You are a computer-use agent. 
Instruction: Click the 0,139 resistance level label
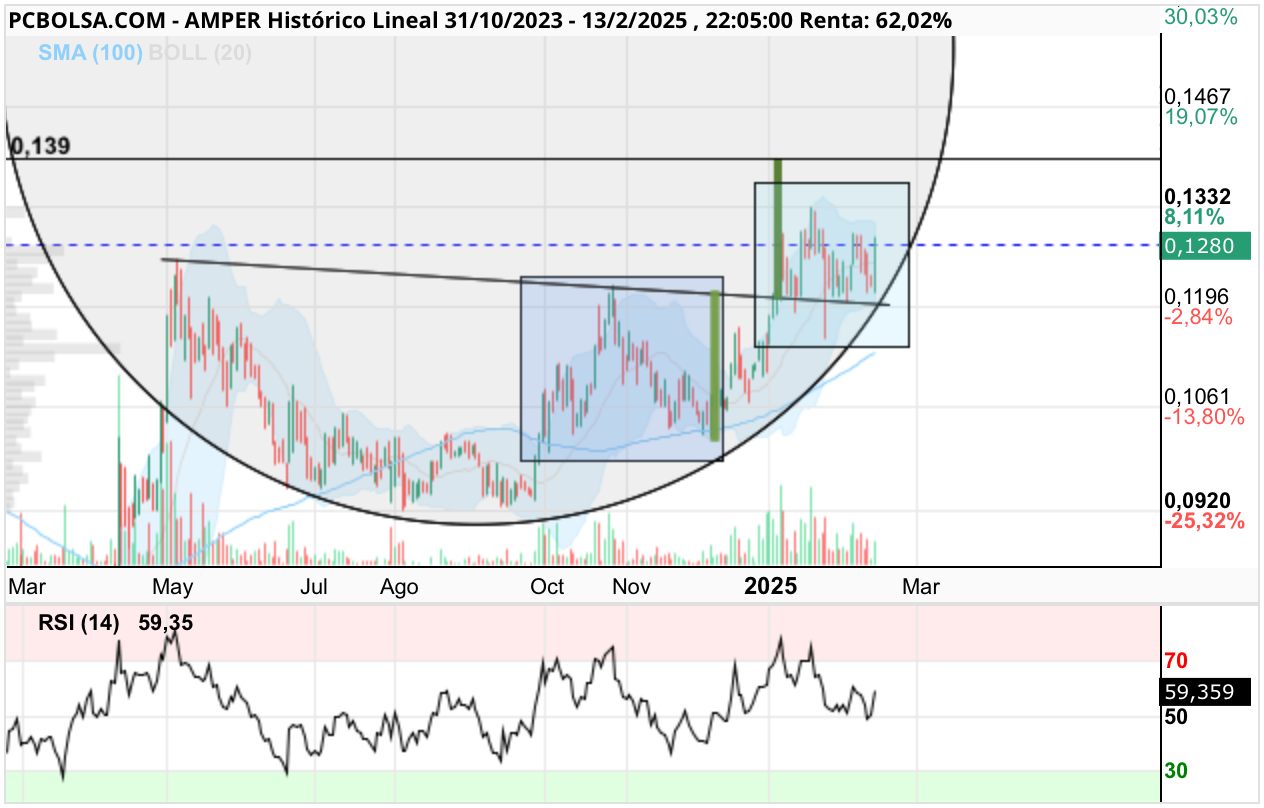point(40,147)
